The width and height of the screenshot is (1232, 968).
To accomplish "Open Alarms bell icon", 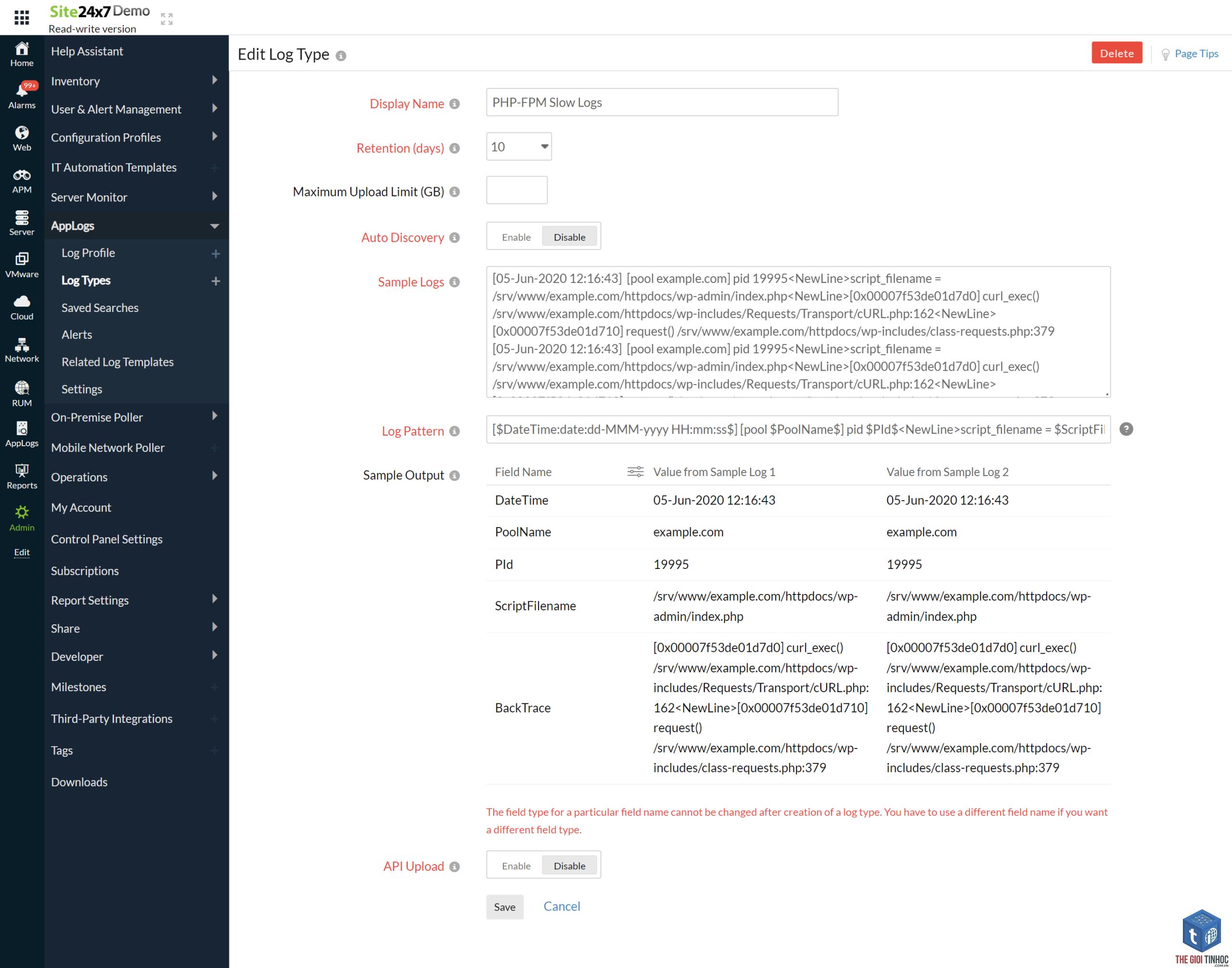I will (22, 96).
